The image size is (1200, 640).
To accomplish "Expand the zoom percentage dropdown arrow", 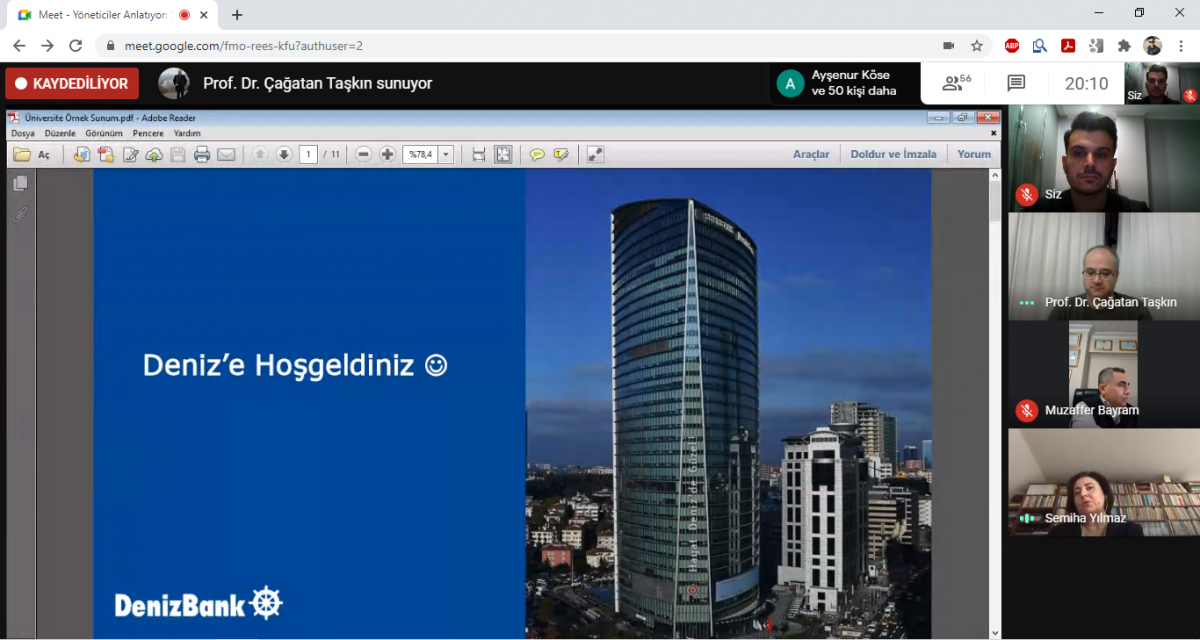I will tap(446, 154).
